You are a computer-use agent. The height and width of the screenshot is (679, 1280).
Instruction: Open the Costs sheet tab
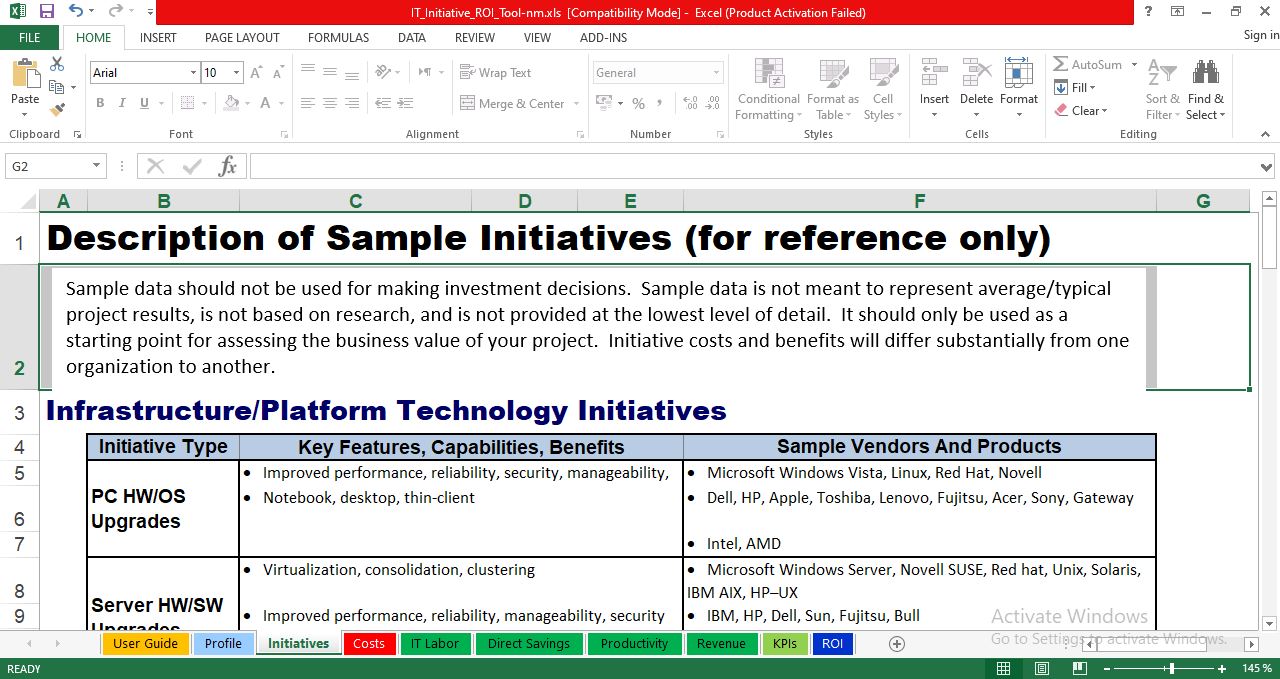[x=369, y=643]
